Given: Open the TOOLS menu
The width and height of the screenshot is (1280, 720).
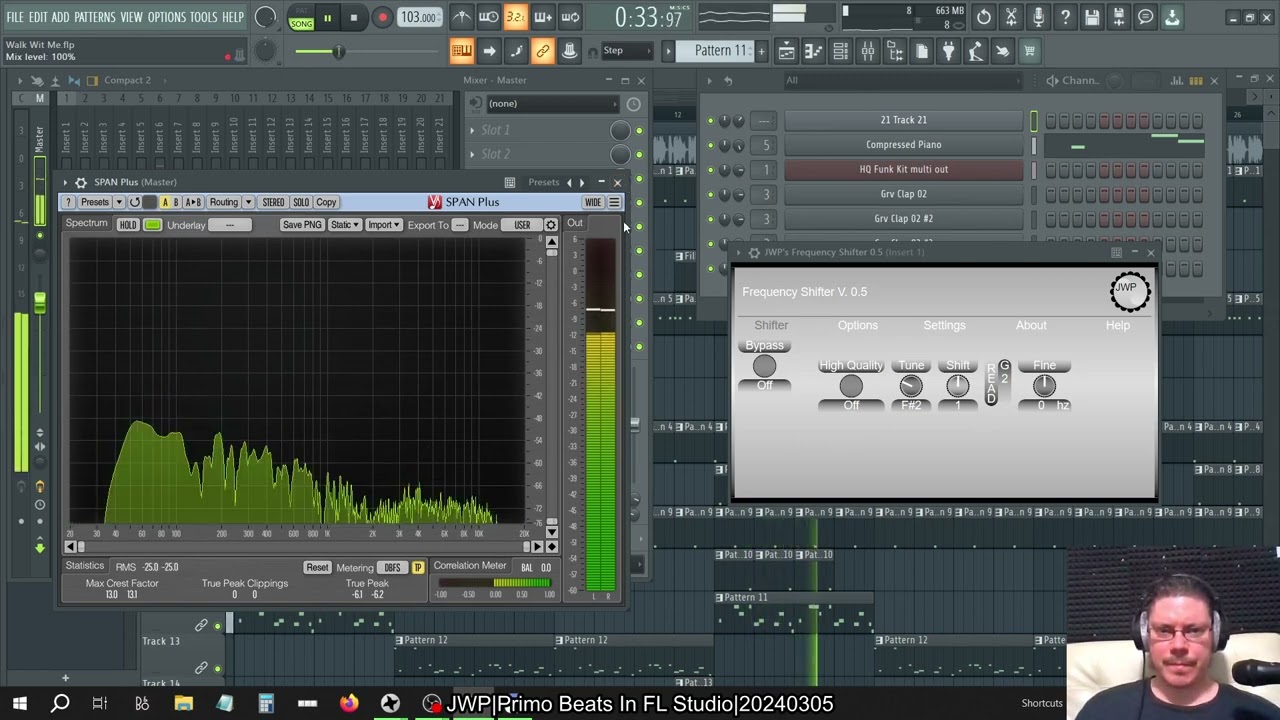Looking at the screenshot, I should point(203,18).
